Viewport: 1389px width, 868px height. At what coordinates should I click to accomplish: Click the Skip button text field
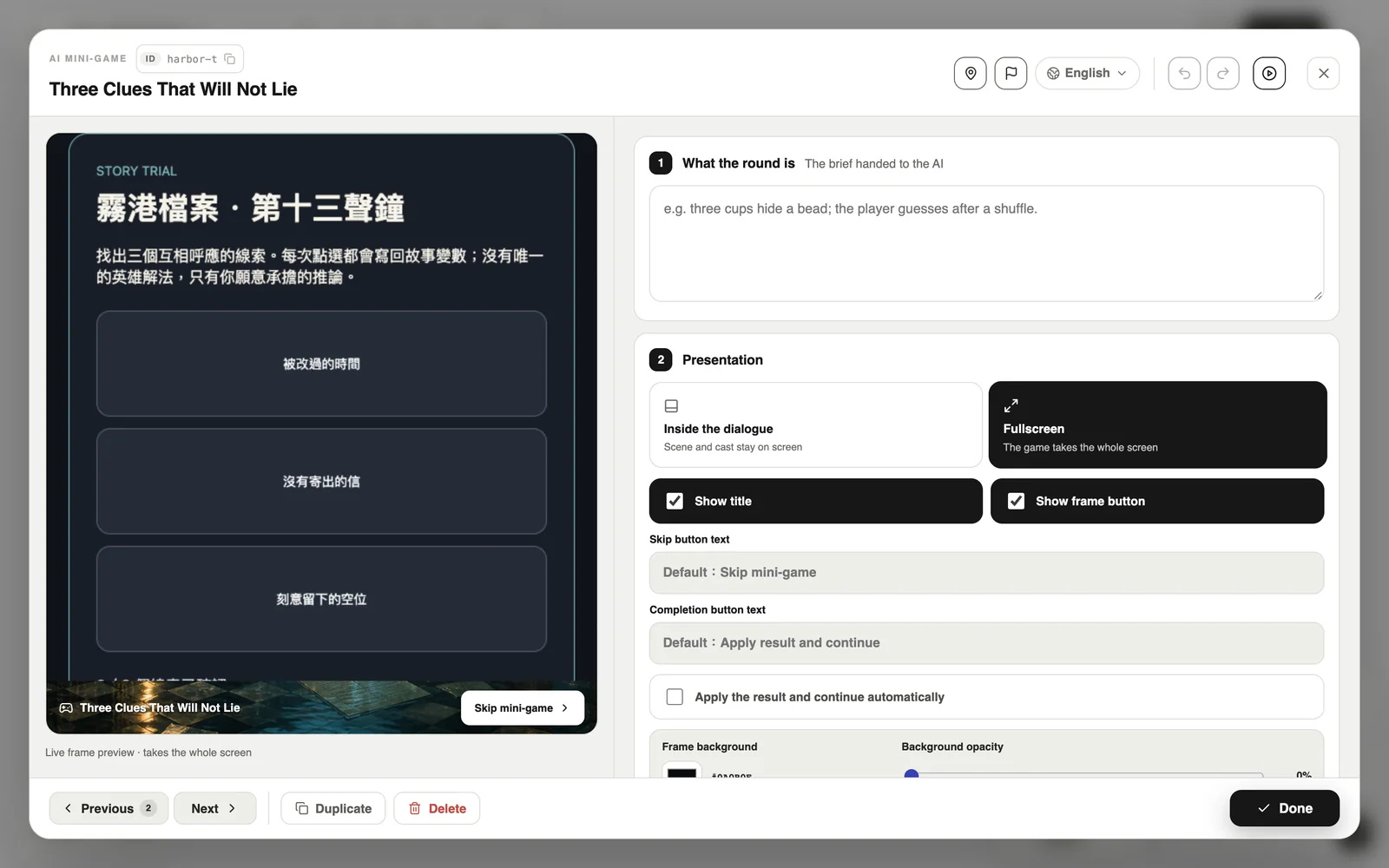click(x=986, y=573)
